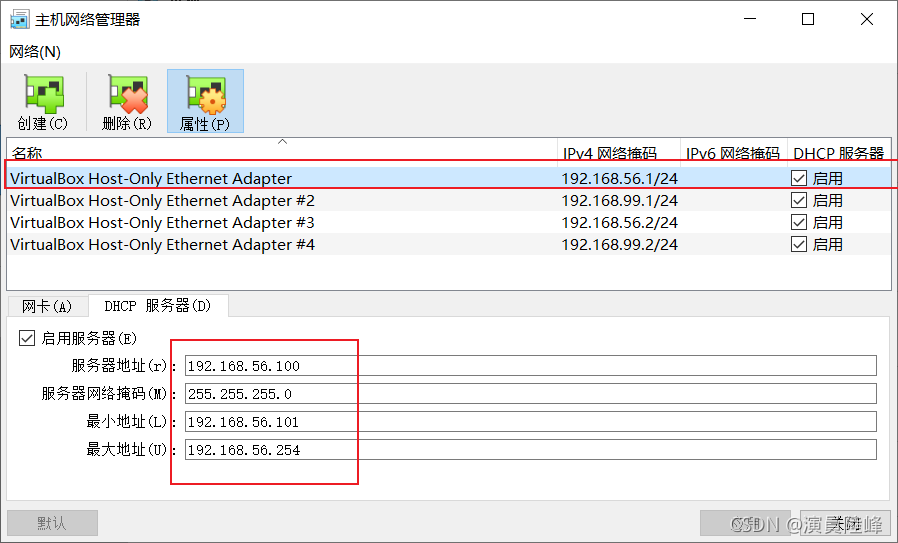Toggle 启用服务器(E) checkbox
Image resolution: width=898 pixels, height=543 pixels.
27,338
